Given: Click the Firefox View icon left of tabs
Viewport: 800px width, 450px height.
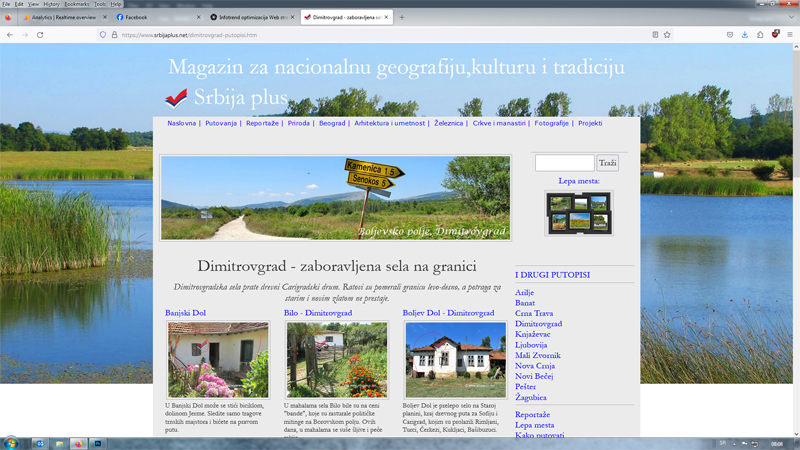Looking at the screenshot, I should tap(8, 17).
